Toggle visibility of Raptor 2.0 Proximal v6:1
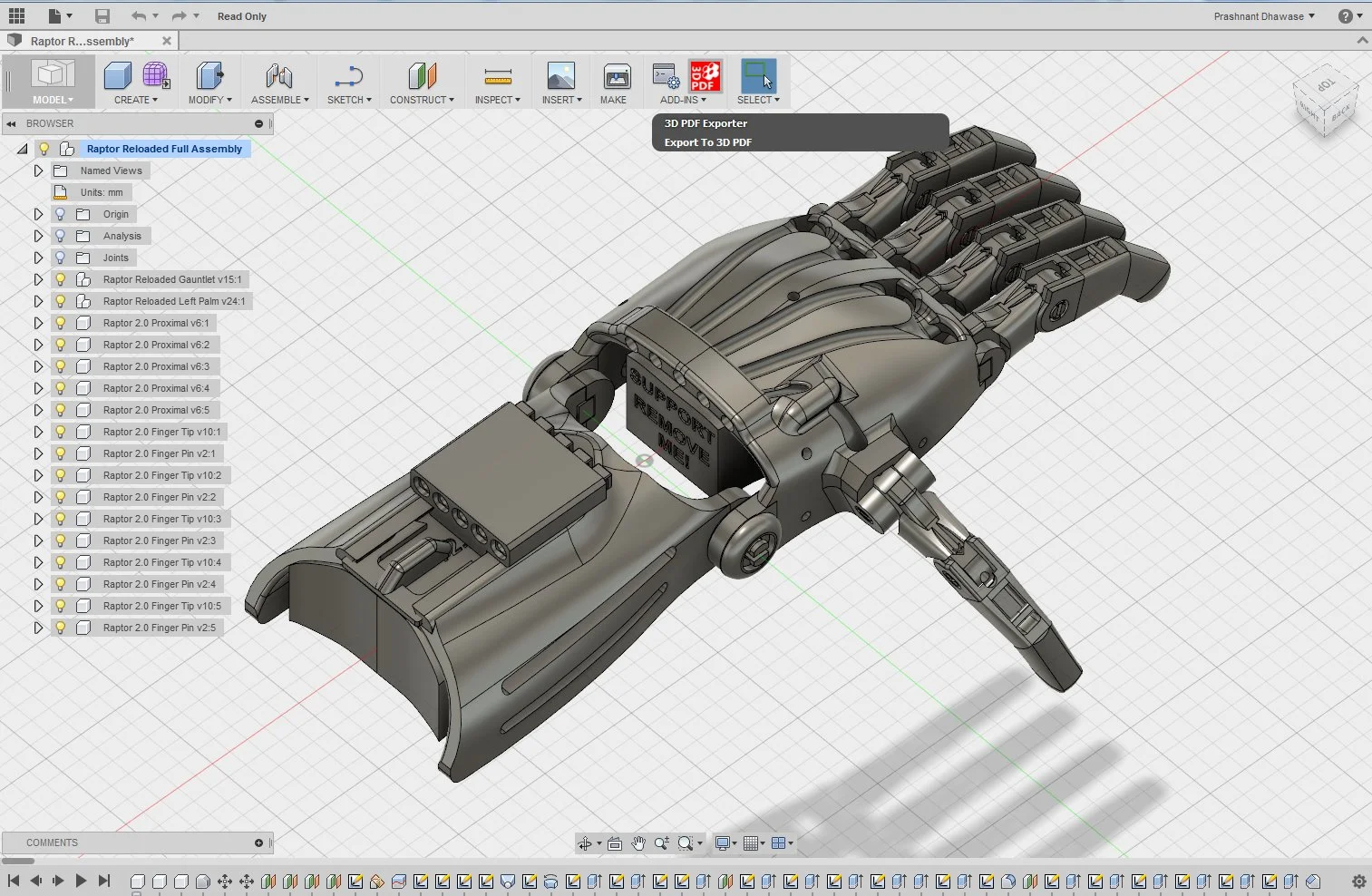1372x896 pixels. 60,323
